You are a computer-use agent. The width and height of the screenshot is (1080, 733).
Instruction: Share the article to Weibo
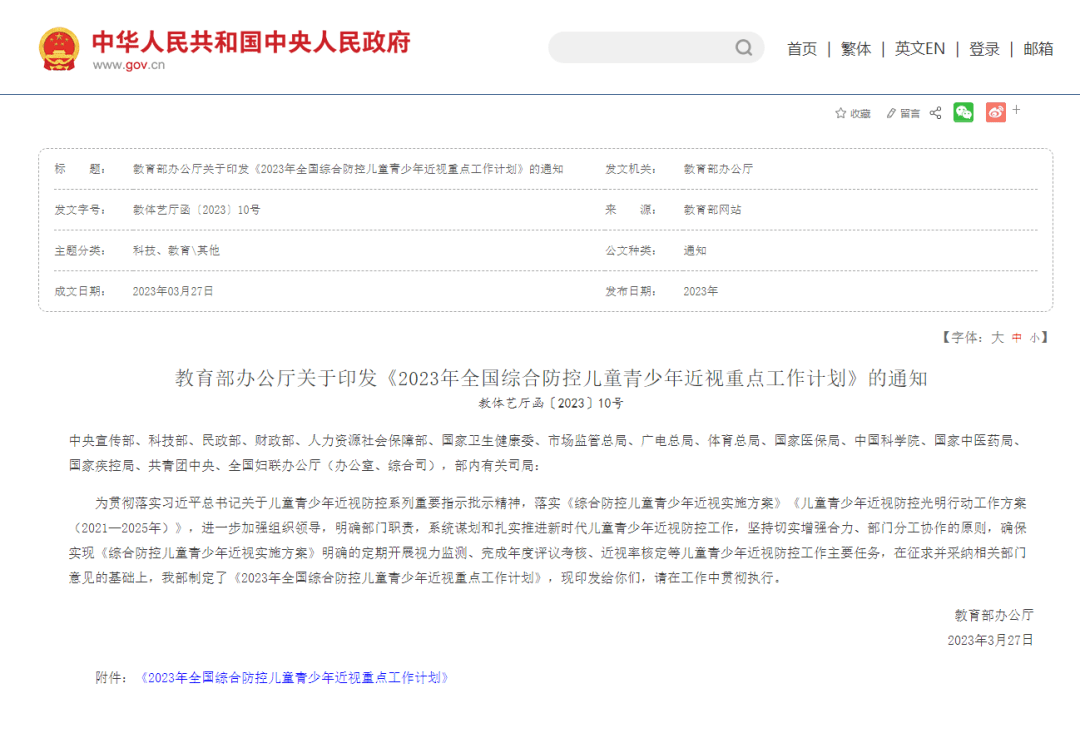(x=995, y=113)
